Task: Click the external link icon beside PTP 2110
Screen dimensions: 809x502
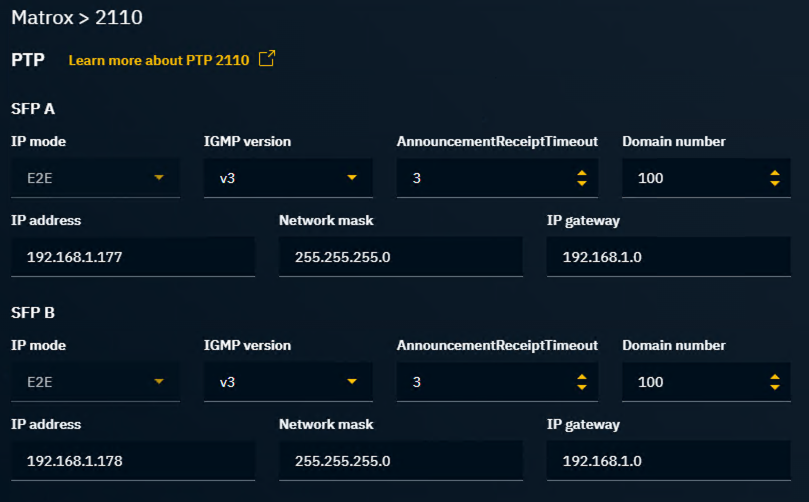Action: [x=266, y=59]
